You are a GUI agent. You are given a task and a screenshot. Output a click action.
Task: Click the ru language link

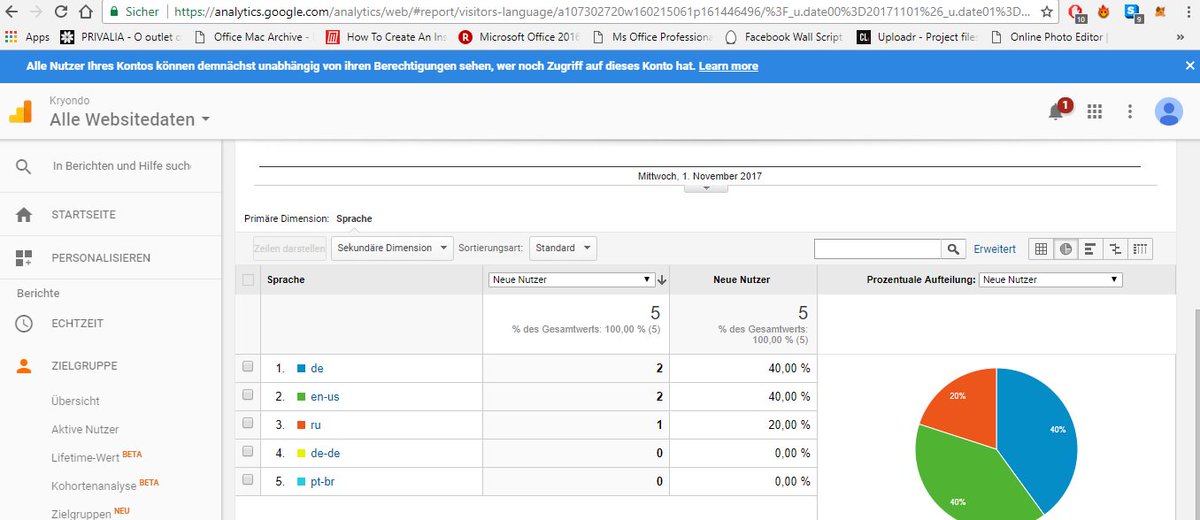pyautogui.click(x=316, y=424)
